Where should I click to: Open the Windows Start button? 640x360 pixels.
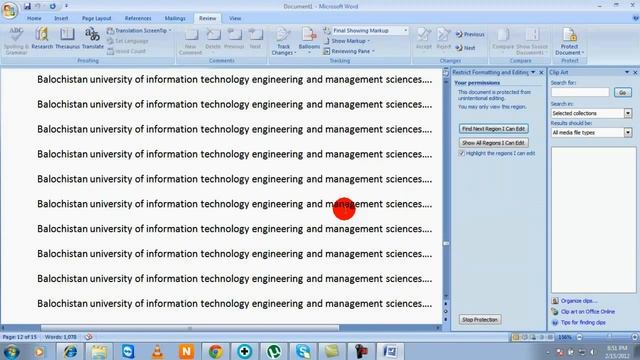coord(11,351)
